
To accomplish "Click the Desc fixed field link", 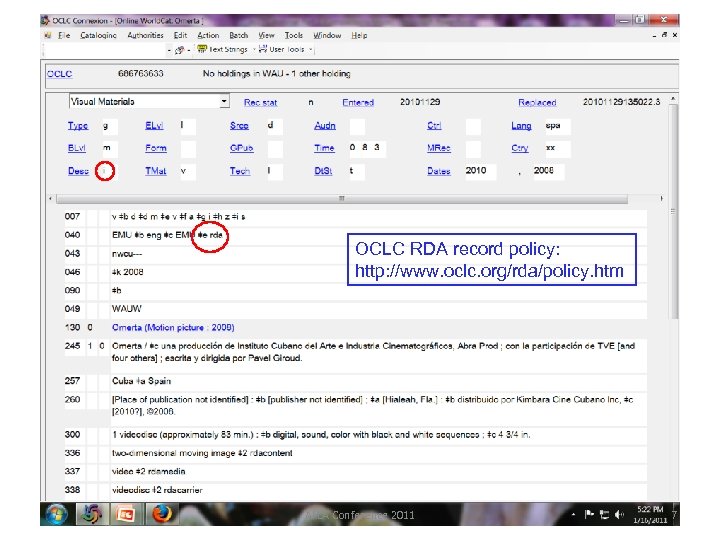I will point(78,171).
